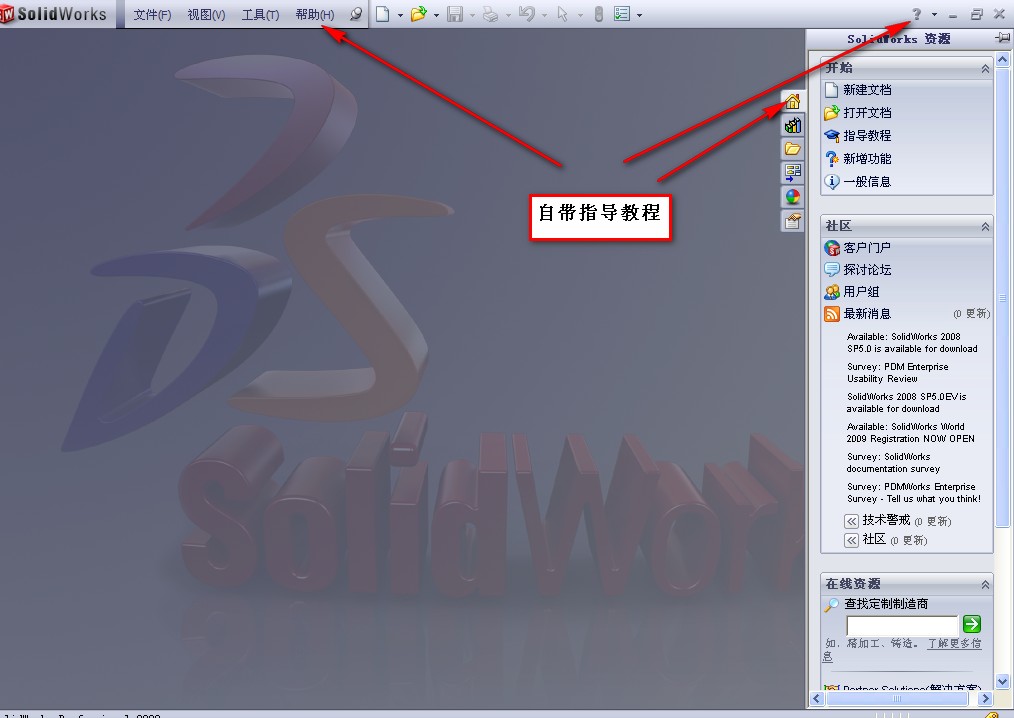Click the green Go arrow button
Screen dimensions: 1014x718
[x=971, y=624]
